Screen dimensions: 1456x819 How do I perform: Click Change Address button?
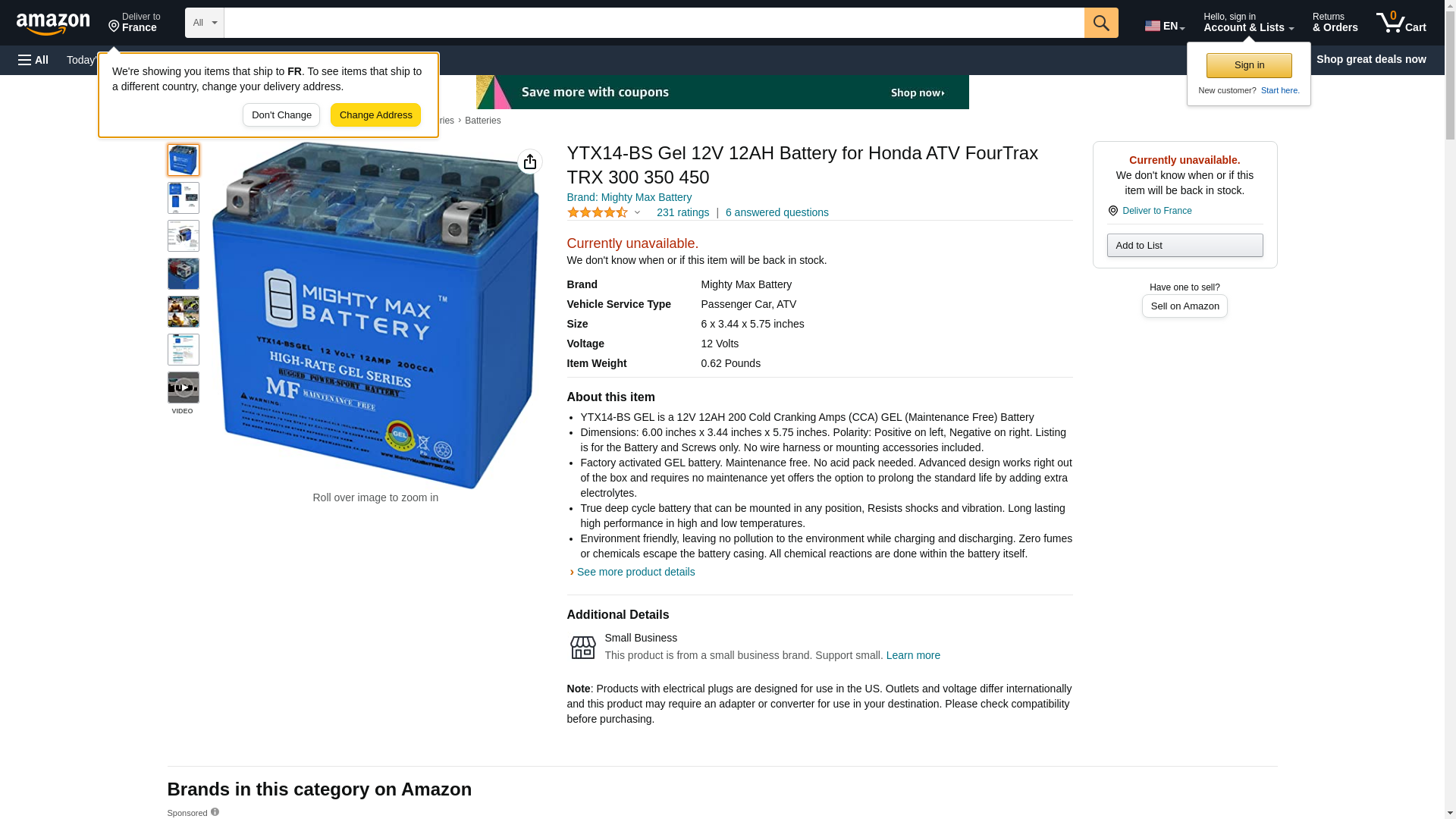coord(375,115)
